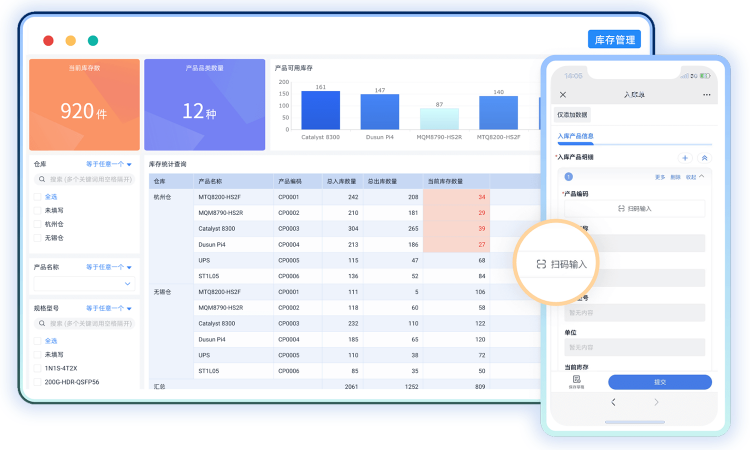Image resolution: width=750 pixels, height=450 pixels.
Task: Click 更多 link on detail row 1
Action: [660, 177]
